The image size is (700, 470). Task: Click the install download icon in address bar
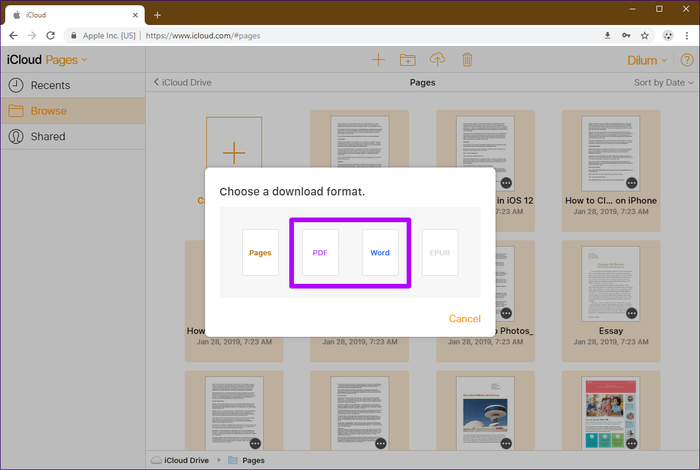608,36
